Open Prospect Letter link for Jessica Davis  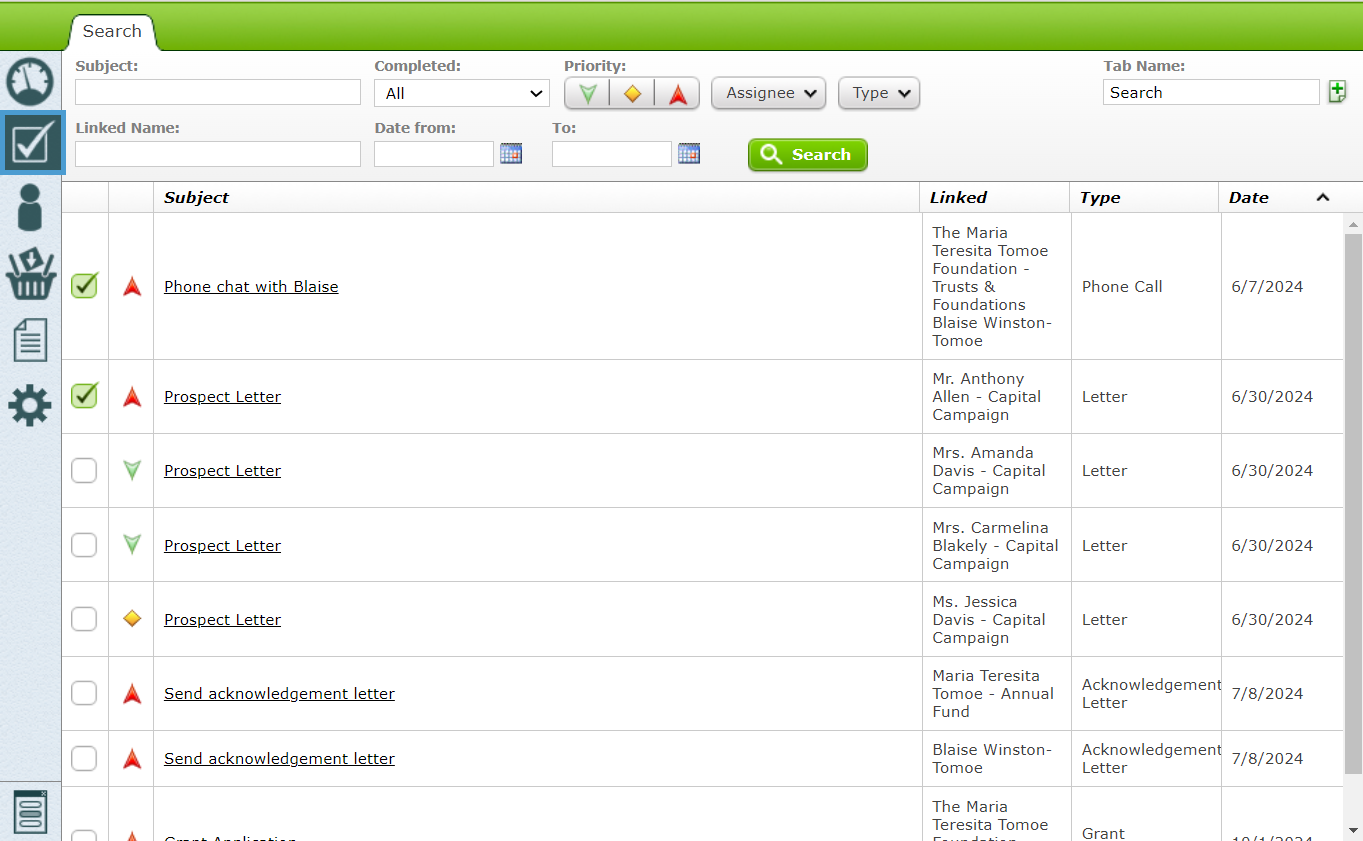[x=222, y=620]
